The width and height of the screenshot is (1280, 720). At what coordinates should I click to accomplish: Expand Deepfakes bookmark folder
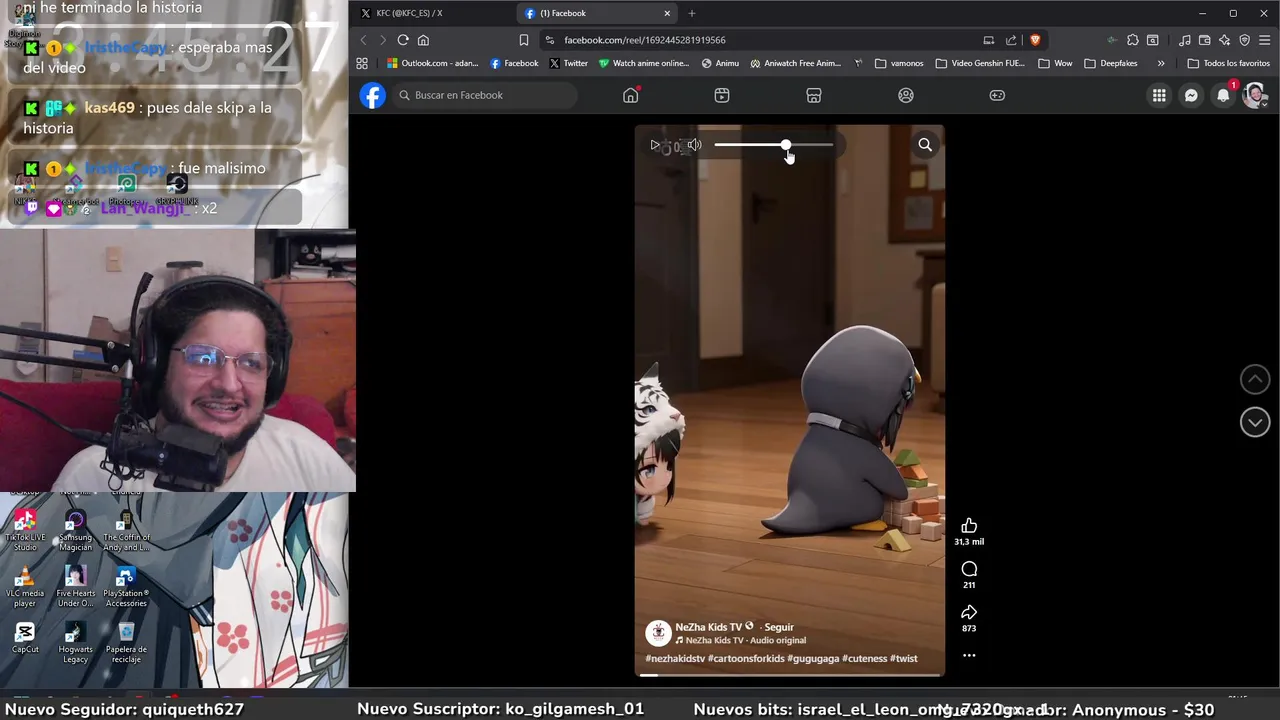[x=1111, y=63]
